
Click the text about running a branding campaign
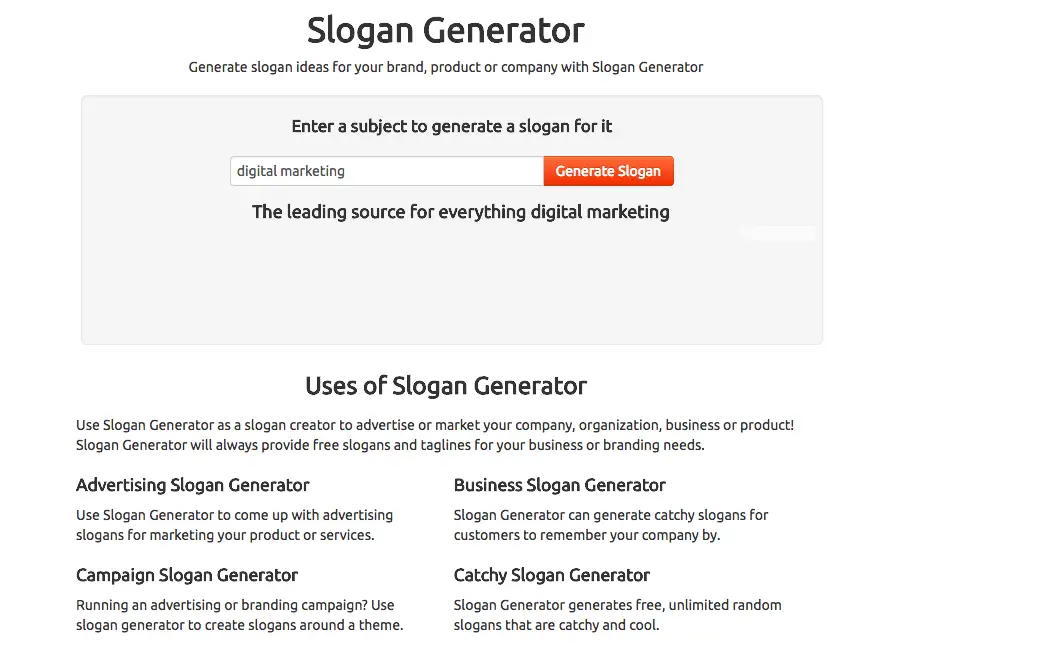coord(239,615)
